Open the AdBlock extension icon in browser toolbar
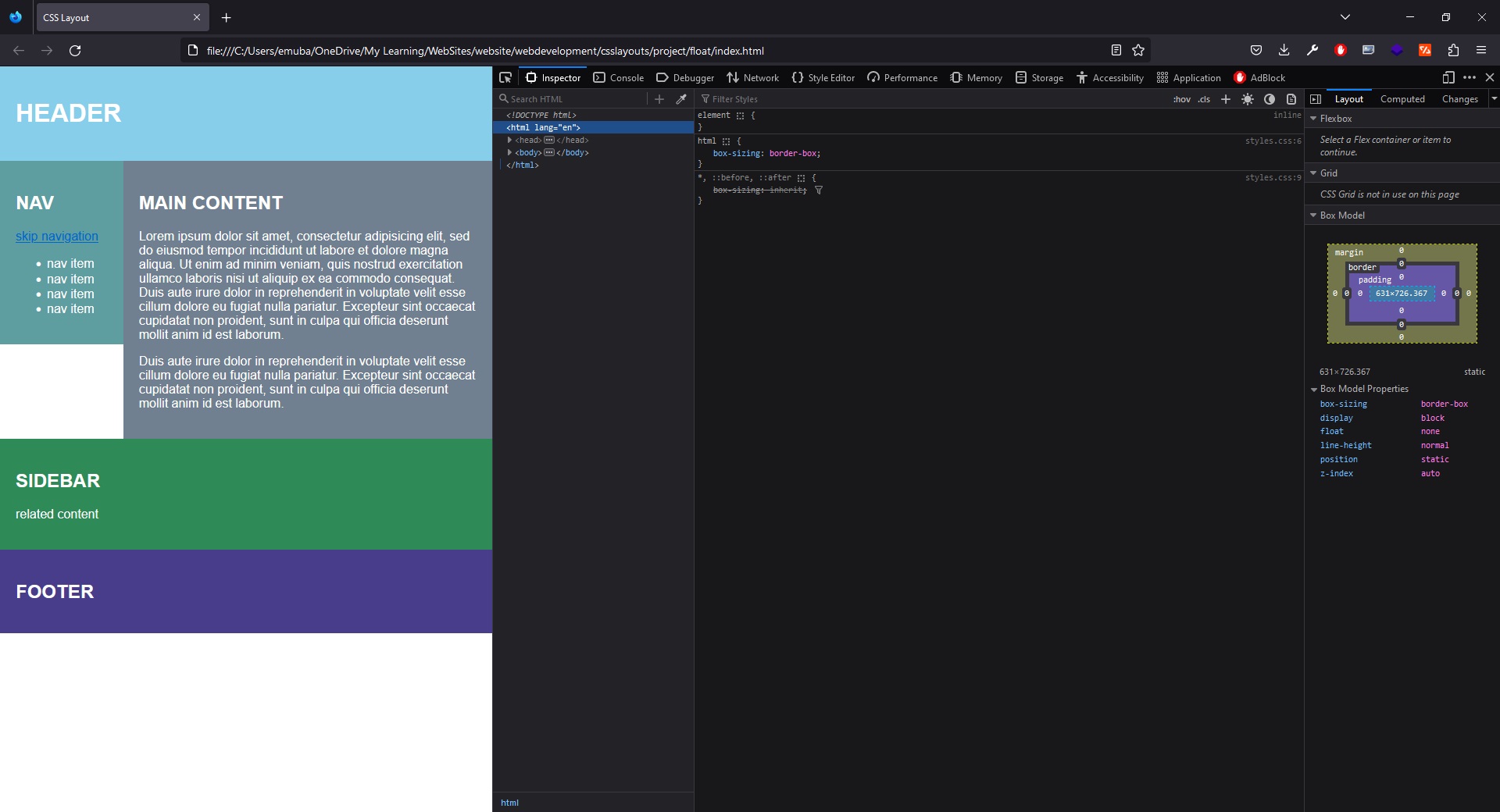The height and width of the screenshot is (812, 1500). [x=1341, y=50]
